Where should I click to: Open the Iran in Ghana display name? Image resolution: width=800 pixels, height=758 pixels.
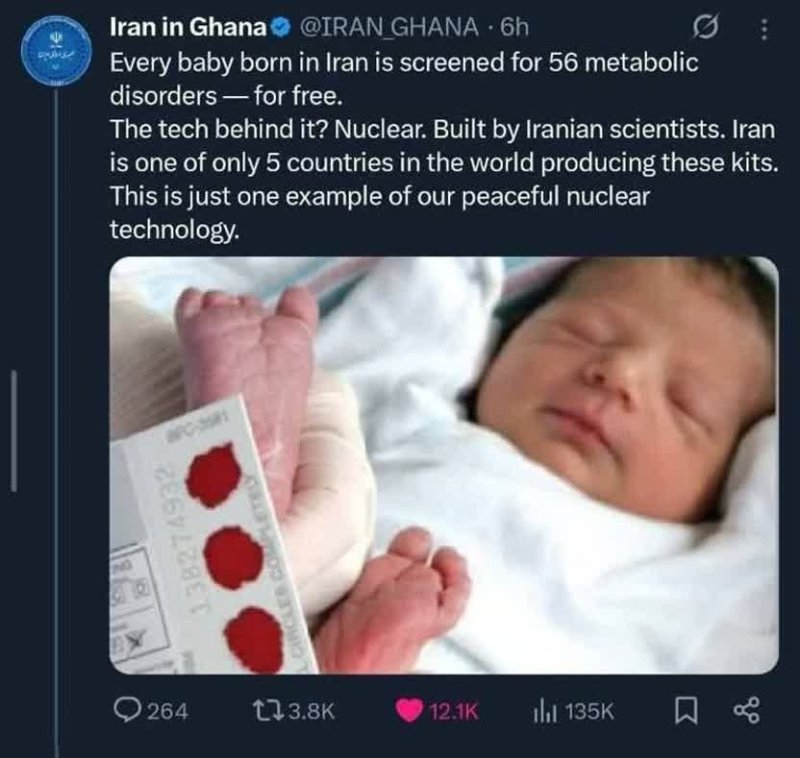point(188,27)
